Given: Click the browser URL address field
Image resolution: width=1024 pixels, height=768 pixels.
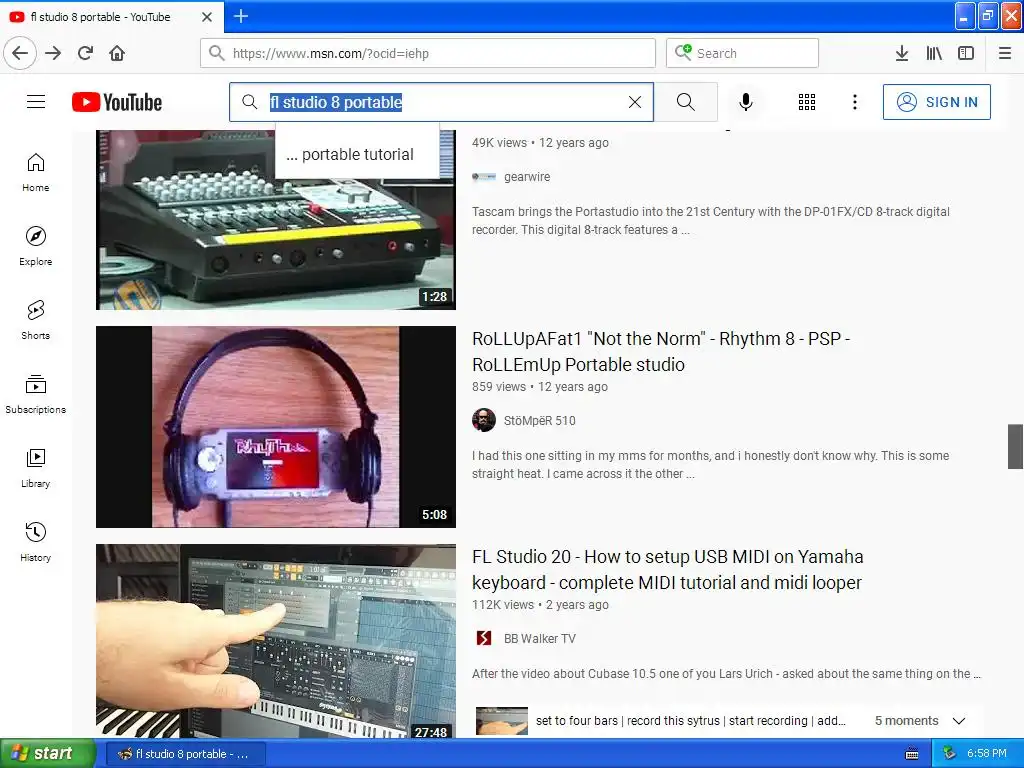Looking at the screenshot, I should coord(428,53).
